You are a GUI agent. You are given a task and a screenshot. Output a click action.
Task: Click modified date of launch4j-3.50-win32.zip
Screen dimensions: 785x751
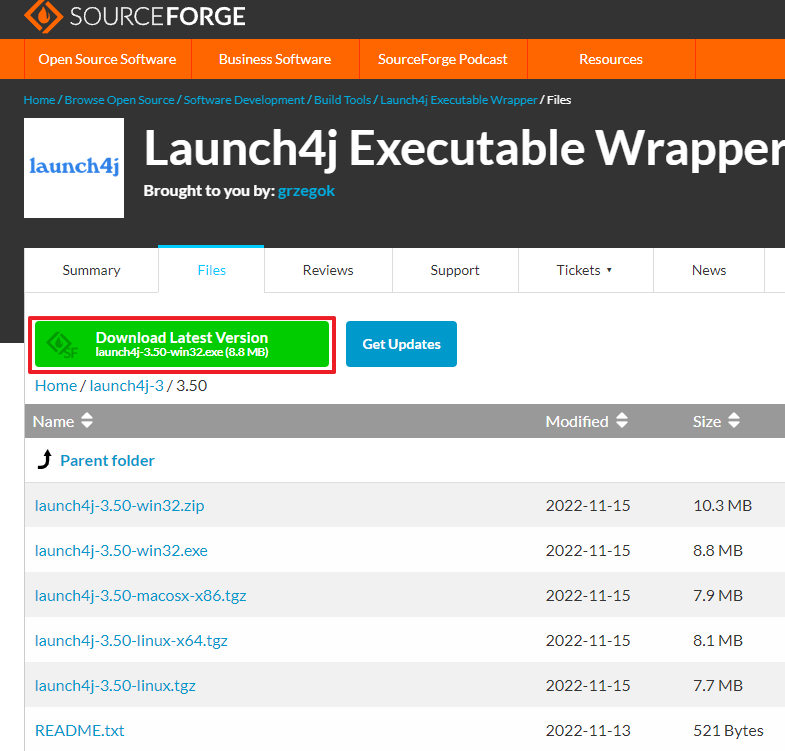(588, 505)
